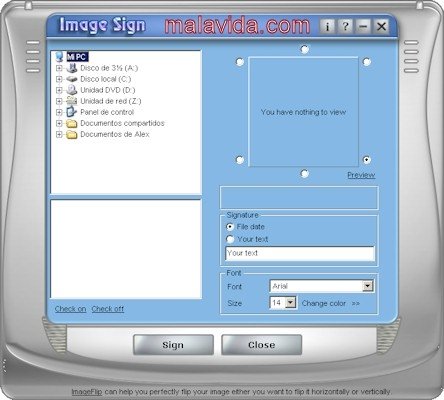The image size is (444, 400).
Task: Open the Preview link
Action: coord(361,175)
